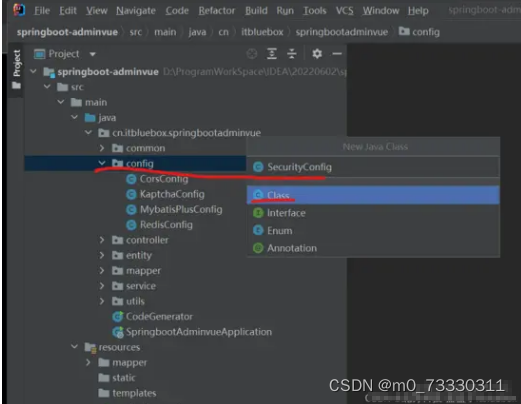Click the main breadcrumb
The image size is (521, 404).
pos(165,32)
